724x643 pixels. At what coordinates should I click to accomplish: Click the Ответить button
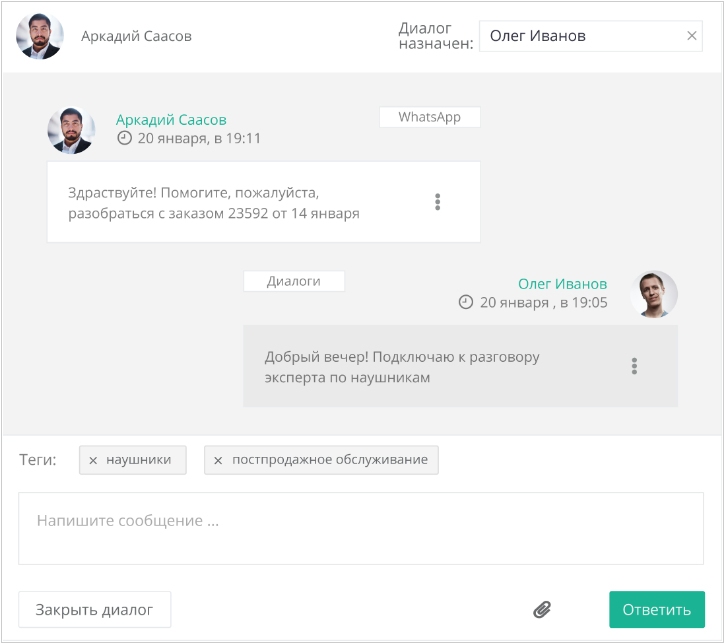coord(657,609)
